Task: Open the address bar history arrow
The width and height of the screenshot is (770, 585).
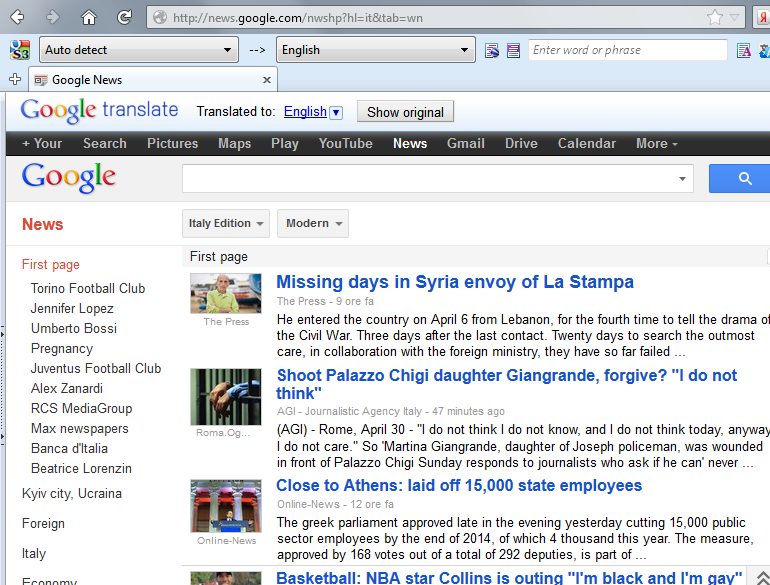Action: 734,18
